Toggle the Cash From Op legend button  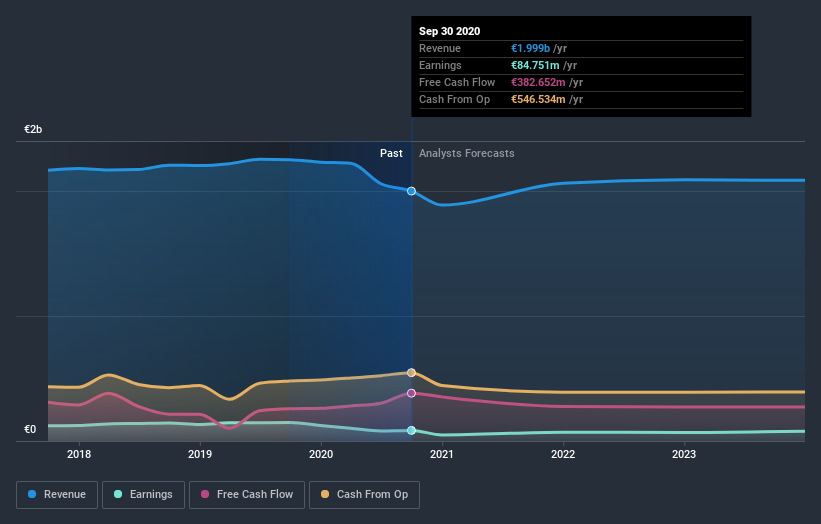click(364, 495)
